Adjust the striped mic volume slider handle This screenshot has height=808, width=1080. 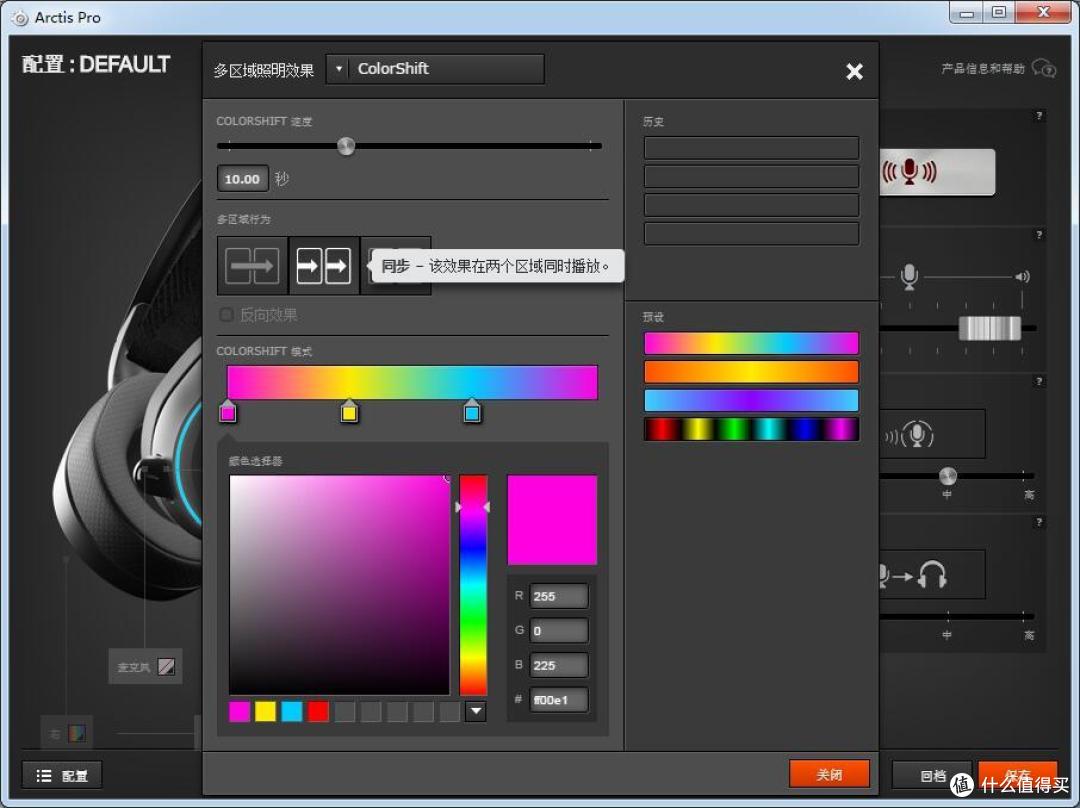990,328
